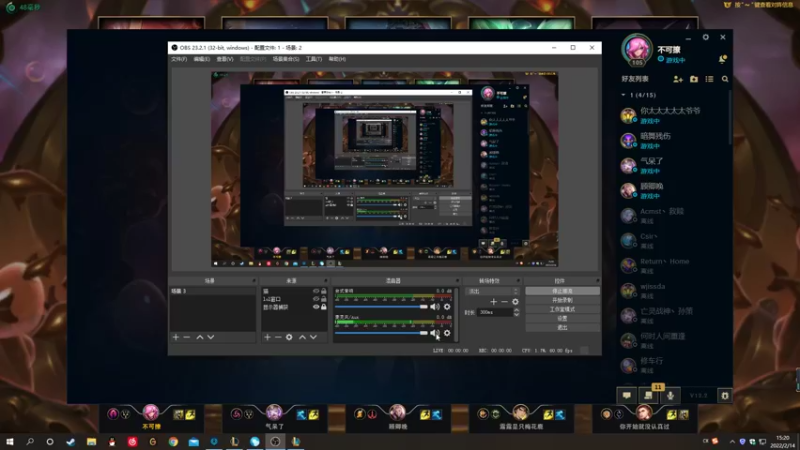The image size is (800, 450).
Task: Add a new source with plus icon
Action: 267,337
